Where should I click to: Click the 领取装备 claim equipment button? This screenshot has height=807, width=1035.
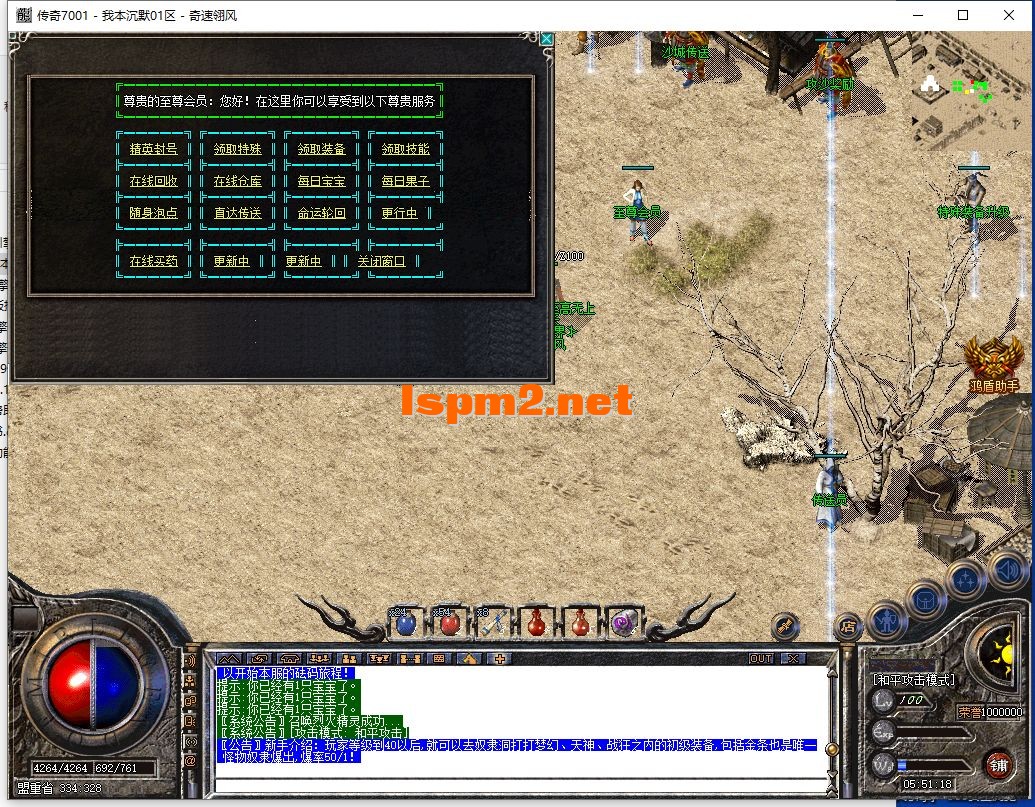tap(321, 149)
